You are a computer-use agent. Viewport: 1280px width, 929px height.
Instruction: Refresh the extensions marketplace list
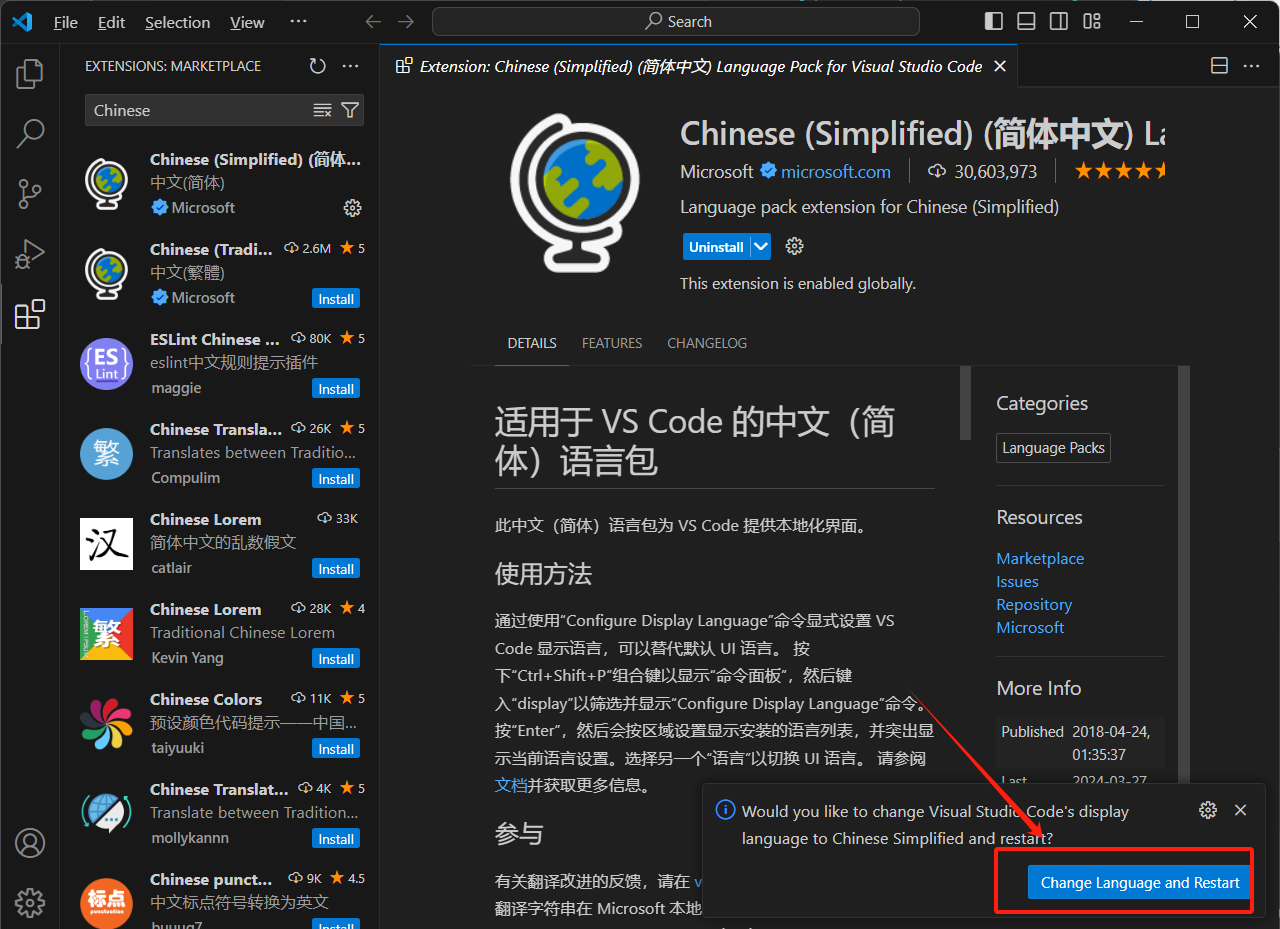pyautogui.click(x=318, y=66)
